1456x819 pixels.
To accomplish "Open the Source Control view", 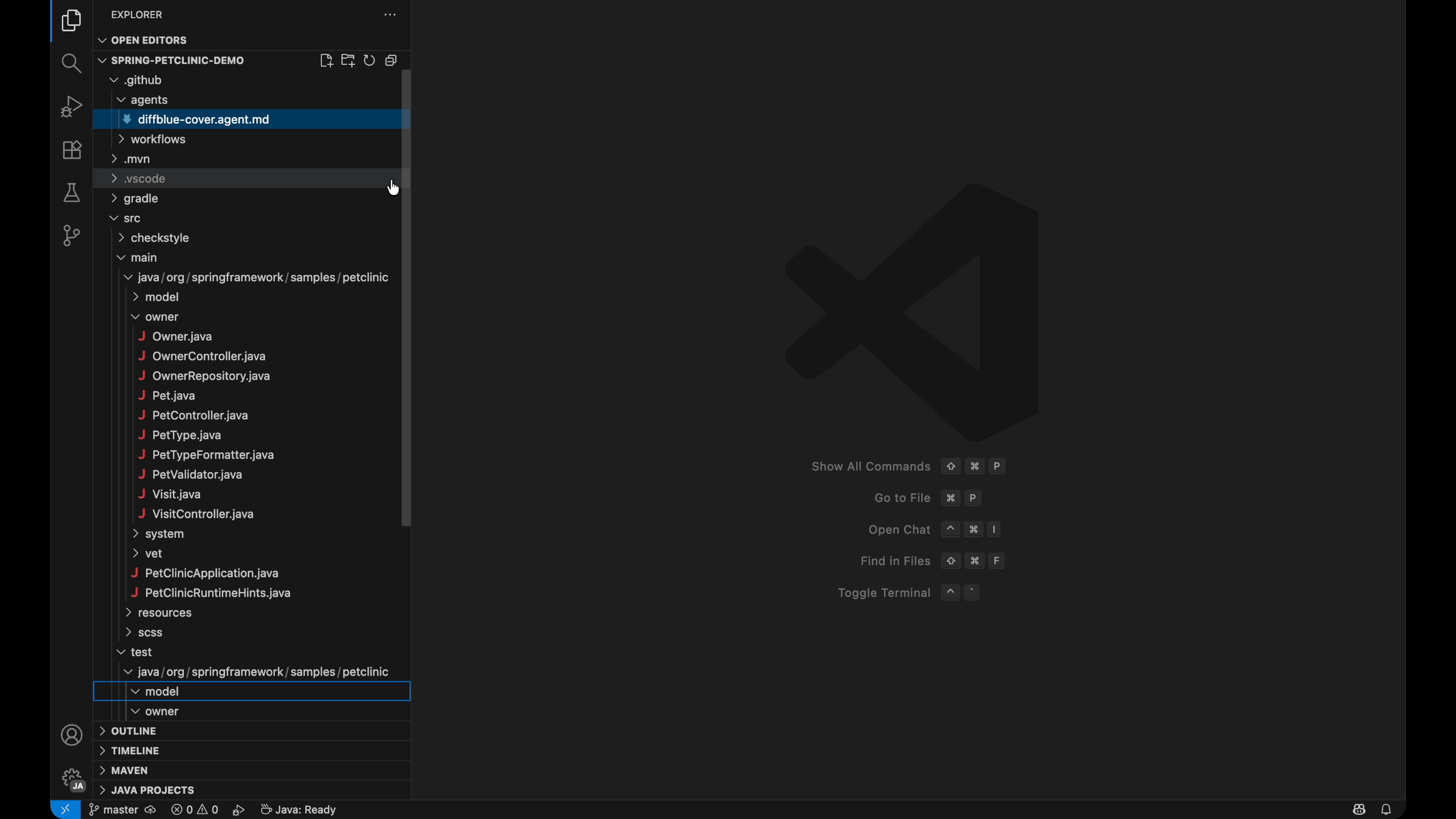I will (x=71, y=236).
